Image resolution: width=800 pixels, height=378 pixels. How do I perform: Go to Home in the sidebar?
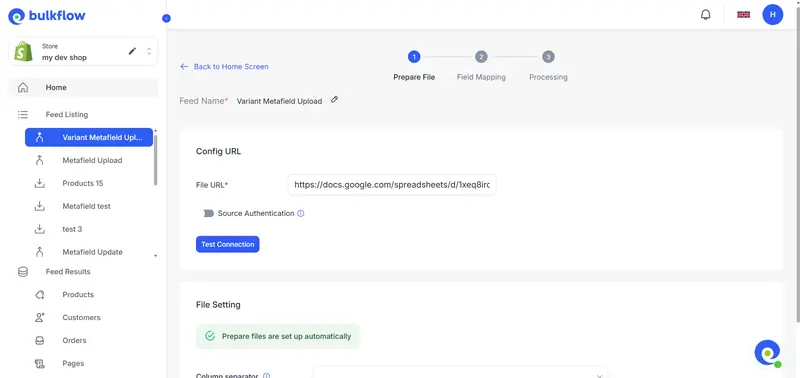pos(83,87)
